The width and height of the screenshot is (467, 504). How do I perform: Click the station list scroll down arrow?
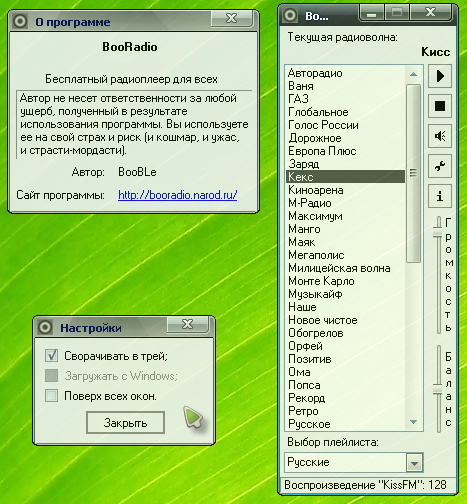click(x=413, y=422)
